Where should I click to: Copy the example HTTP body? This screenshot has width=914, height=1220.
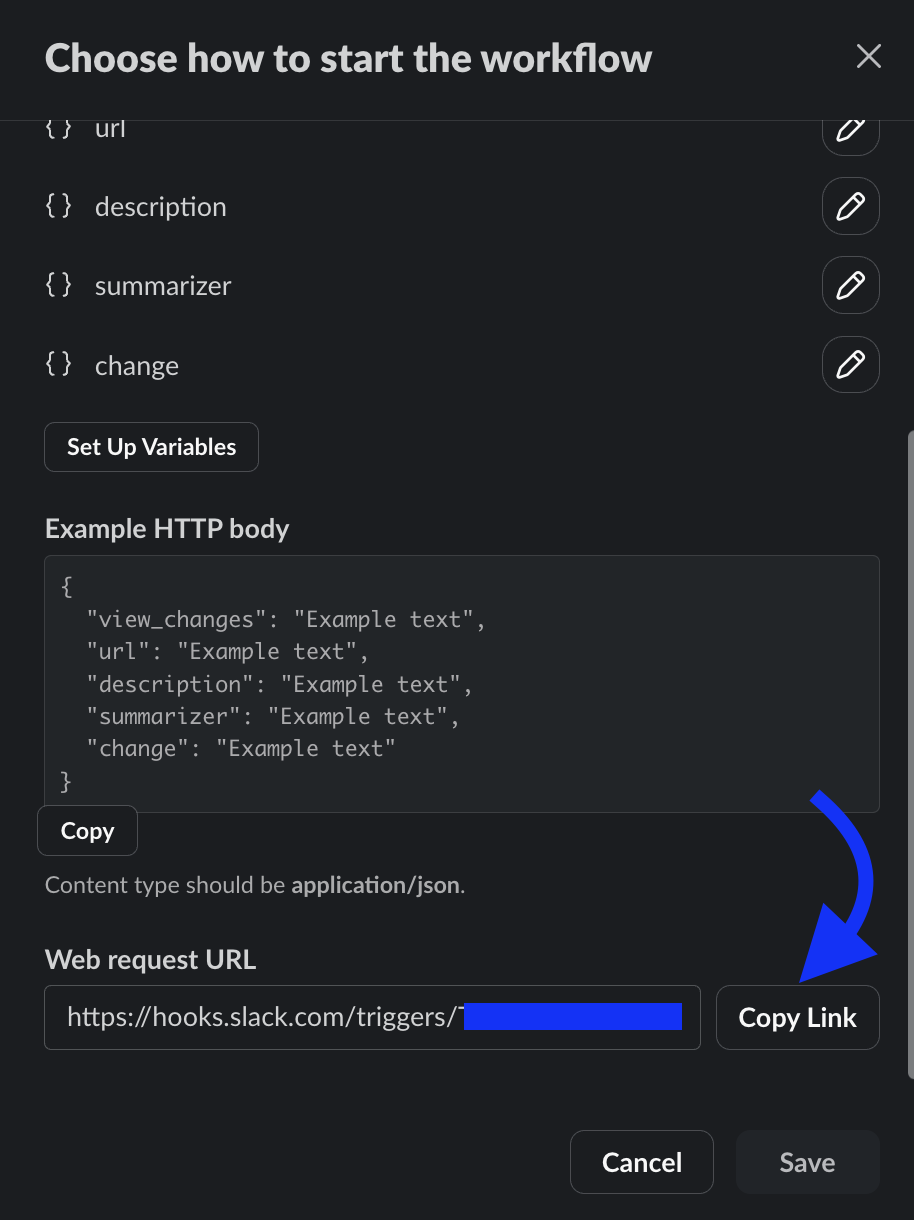[x=87, y=831]
